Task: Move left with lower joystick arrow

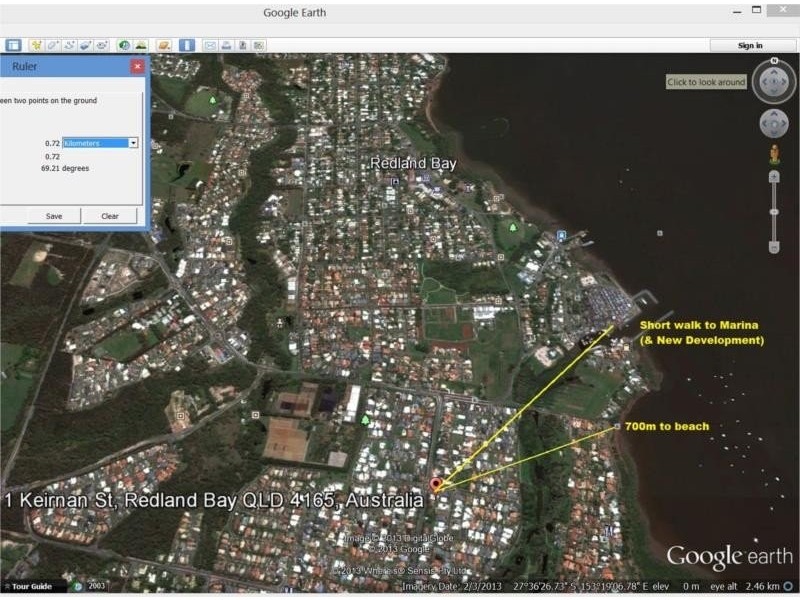Action: pos(765,123)
